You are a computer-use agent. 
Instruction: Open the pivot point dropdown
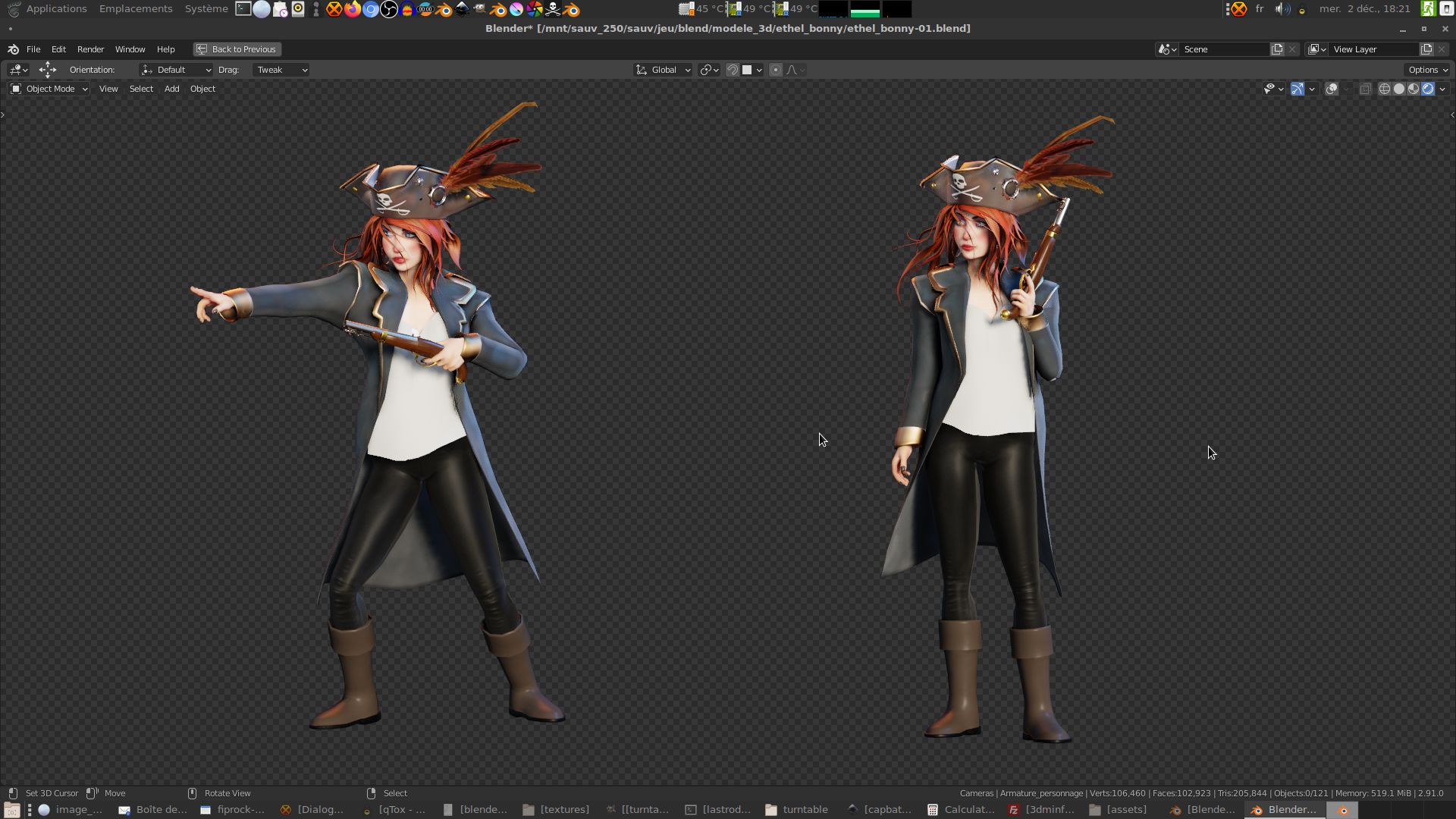(x=709, y=70)
